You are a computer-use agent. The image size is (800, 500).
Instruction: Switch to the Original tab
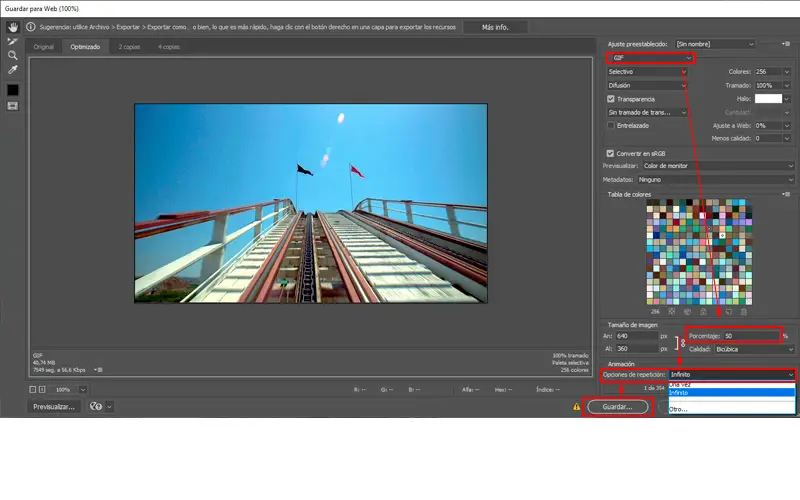[x=43, y=47]
